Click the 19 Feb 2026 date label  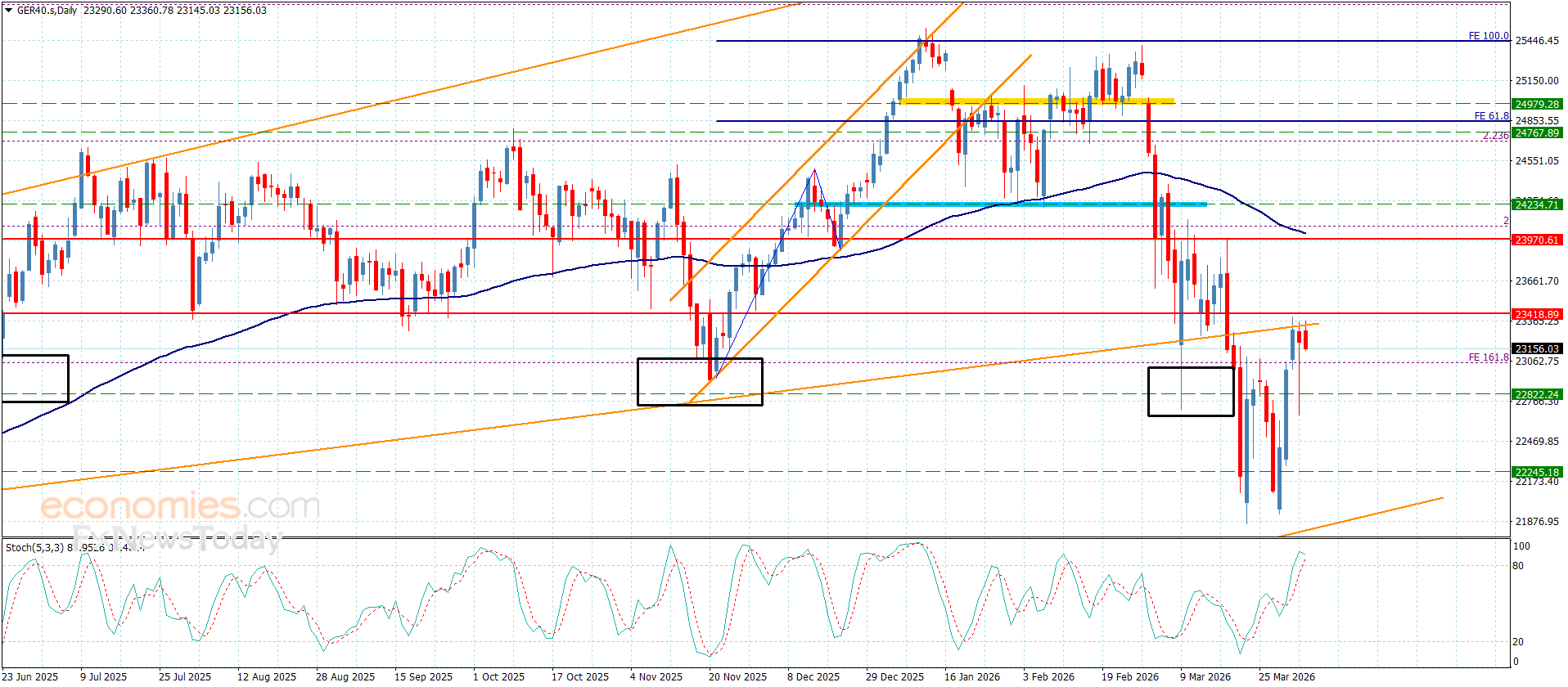1130,676
